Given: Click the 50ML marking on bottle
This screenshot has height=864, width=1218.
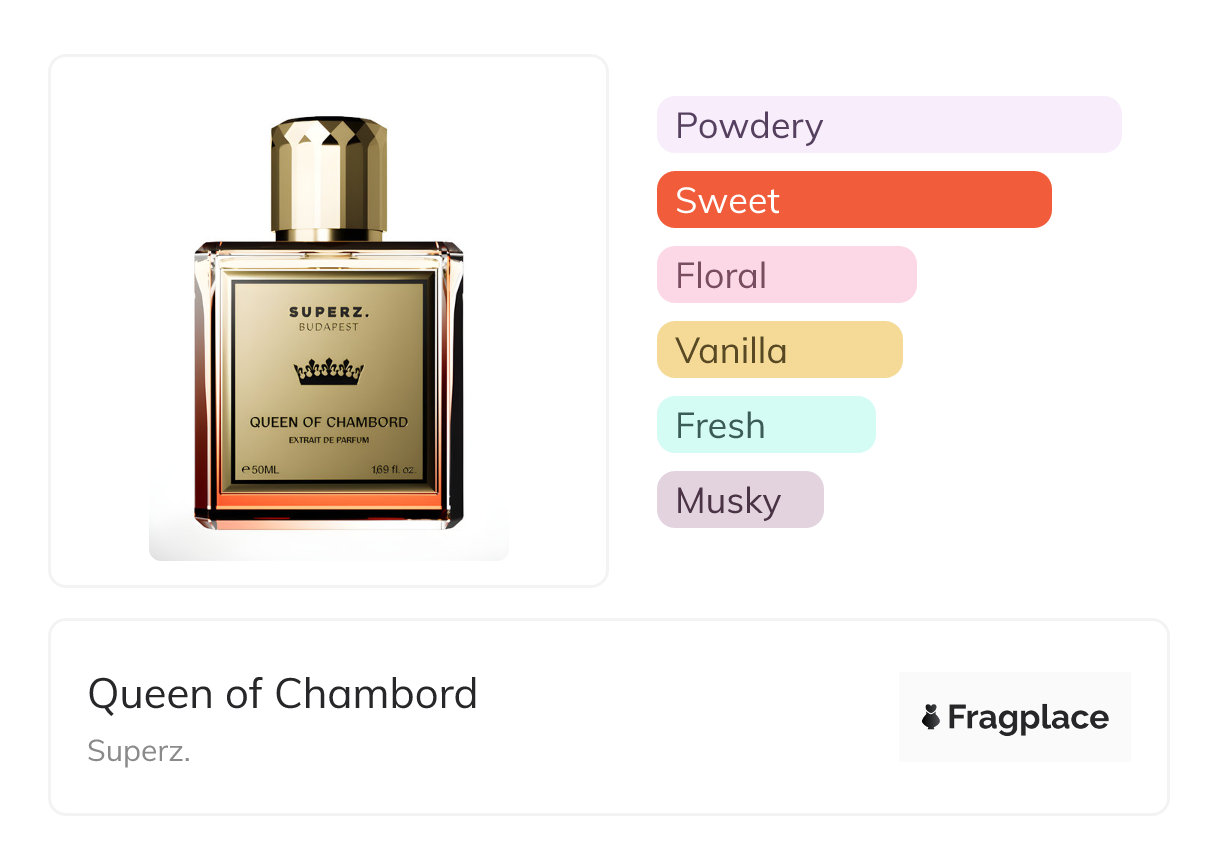Looking at the screenshot, I should click(x=260, y=469).
